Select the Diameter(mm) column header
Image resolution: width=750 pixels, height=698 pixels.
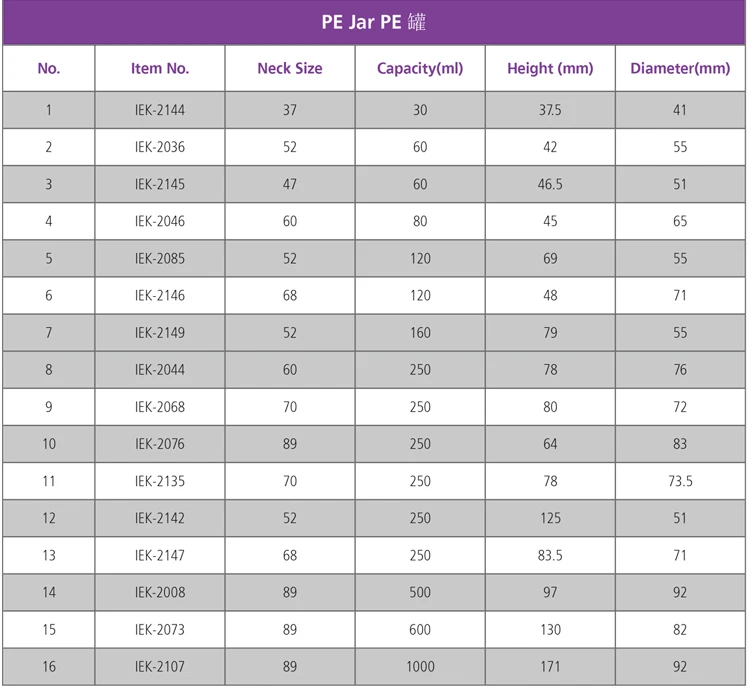pyautogui.click(x=680, y=69)
